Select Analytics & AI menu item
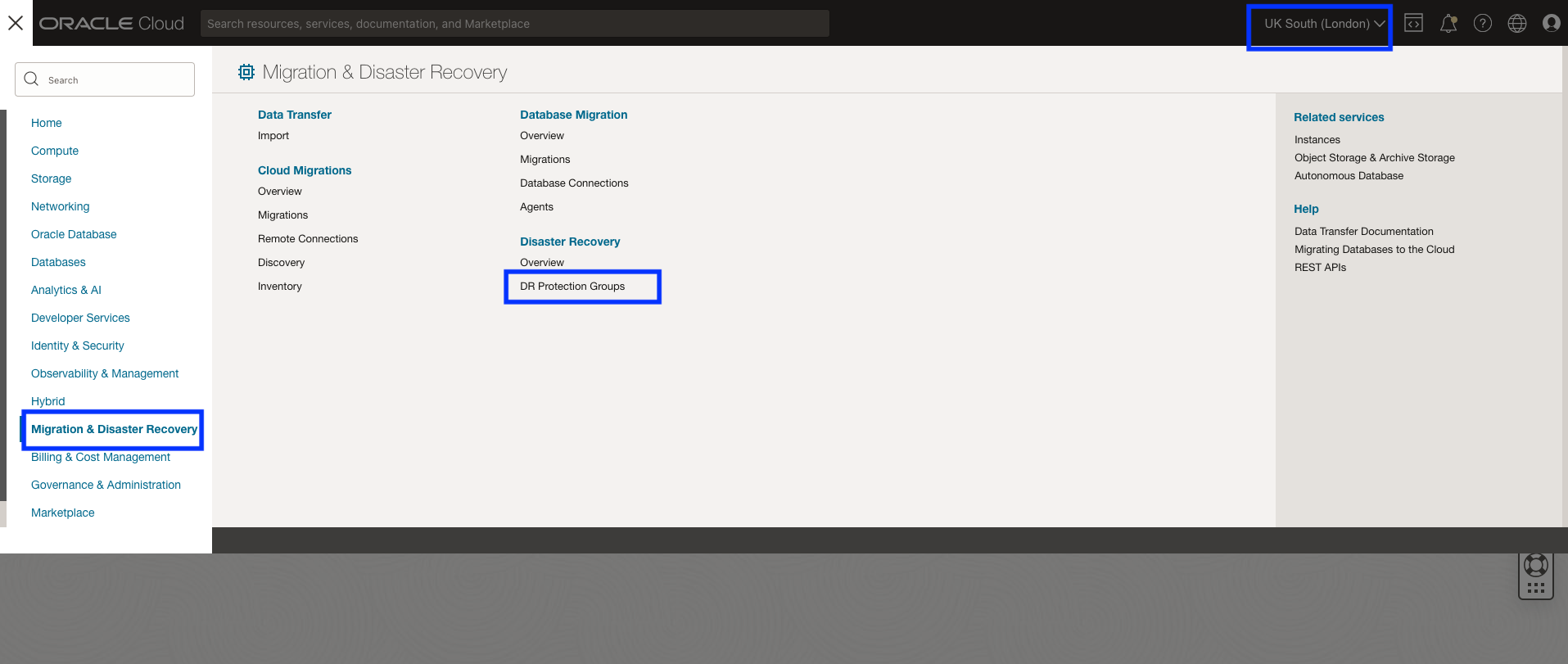 tap(66, 290)
